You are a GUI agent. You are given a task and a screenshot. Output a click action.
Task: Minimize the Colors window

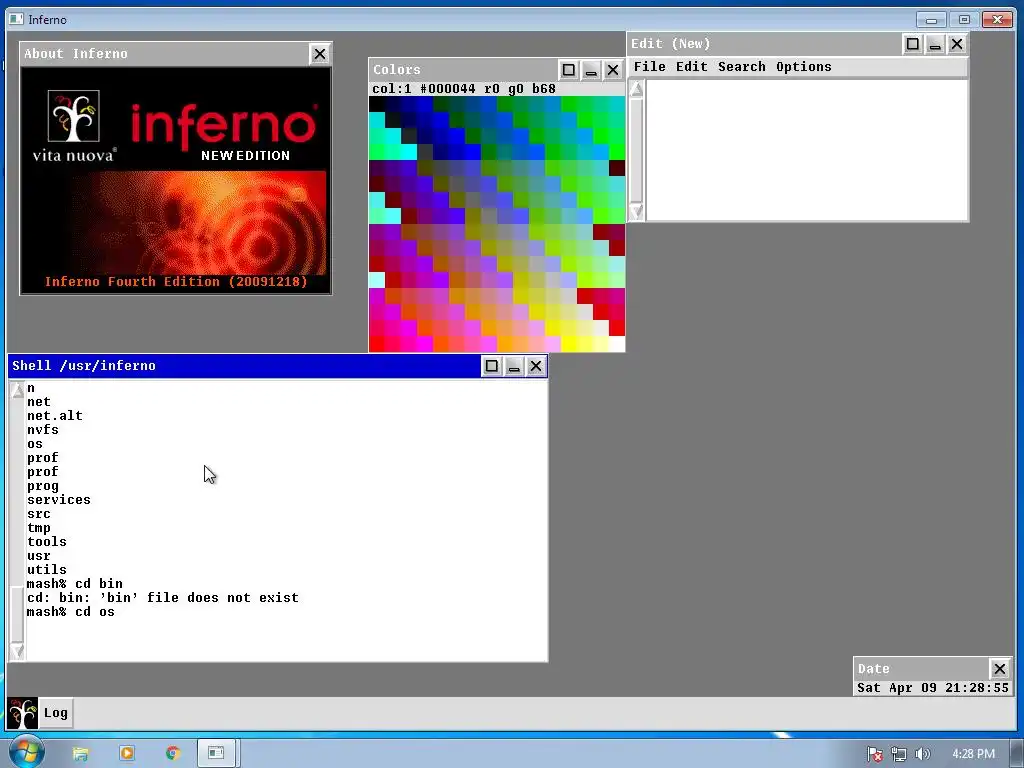click(x=590, y=70)
